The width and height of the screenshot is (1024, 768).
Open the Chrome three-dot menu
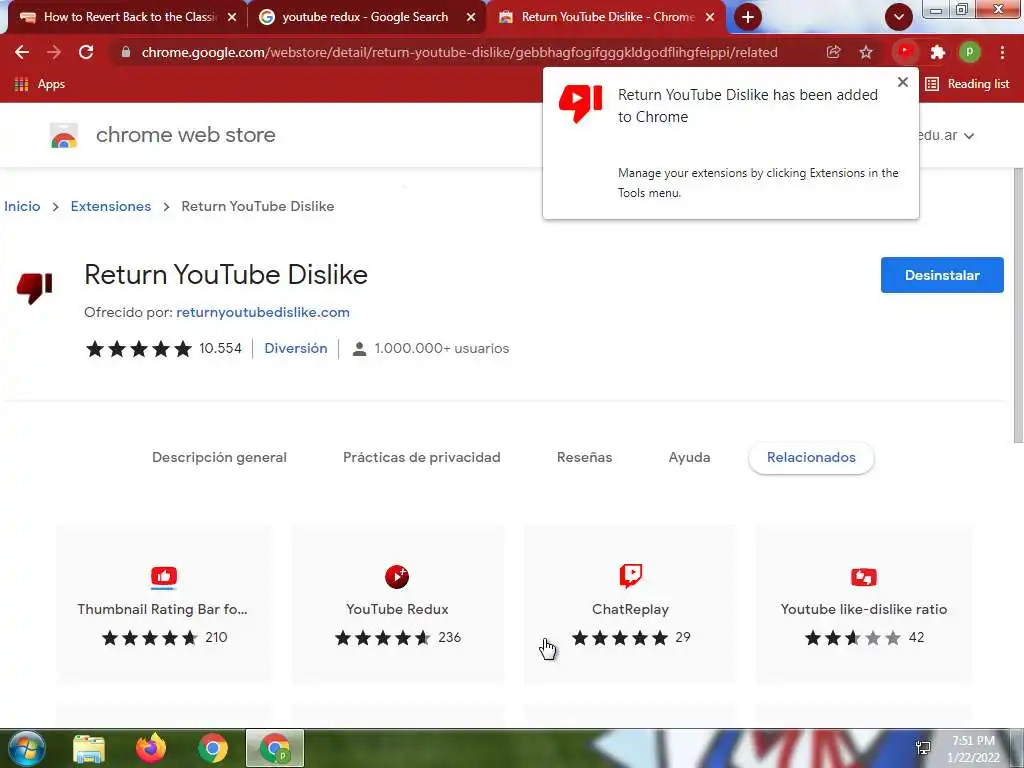1002,52
